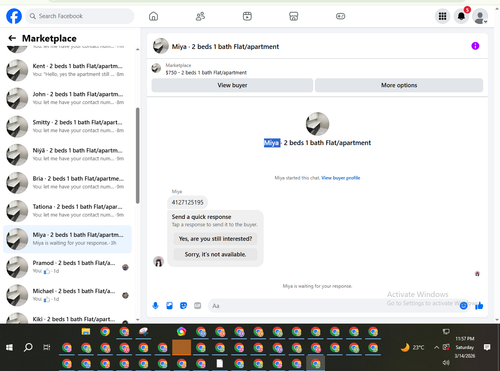Open Tationa's apartment conversation
Image resolution: width=500 pixels, height=371 pixels.
pos(67,211)
